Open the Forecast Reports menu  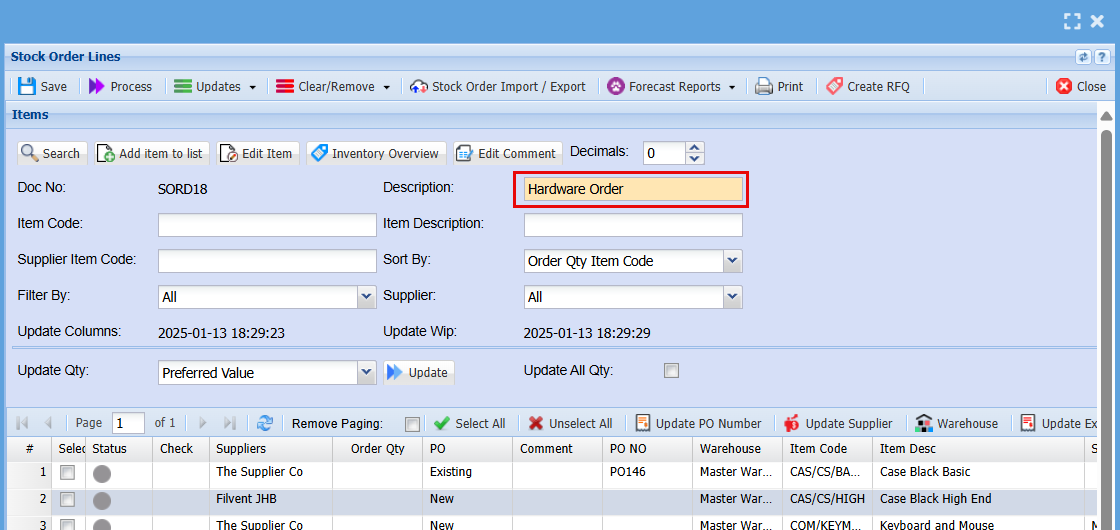coord(672,87)
